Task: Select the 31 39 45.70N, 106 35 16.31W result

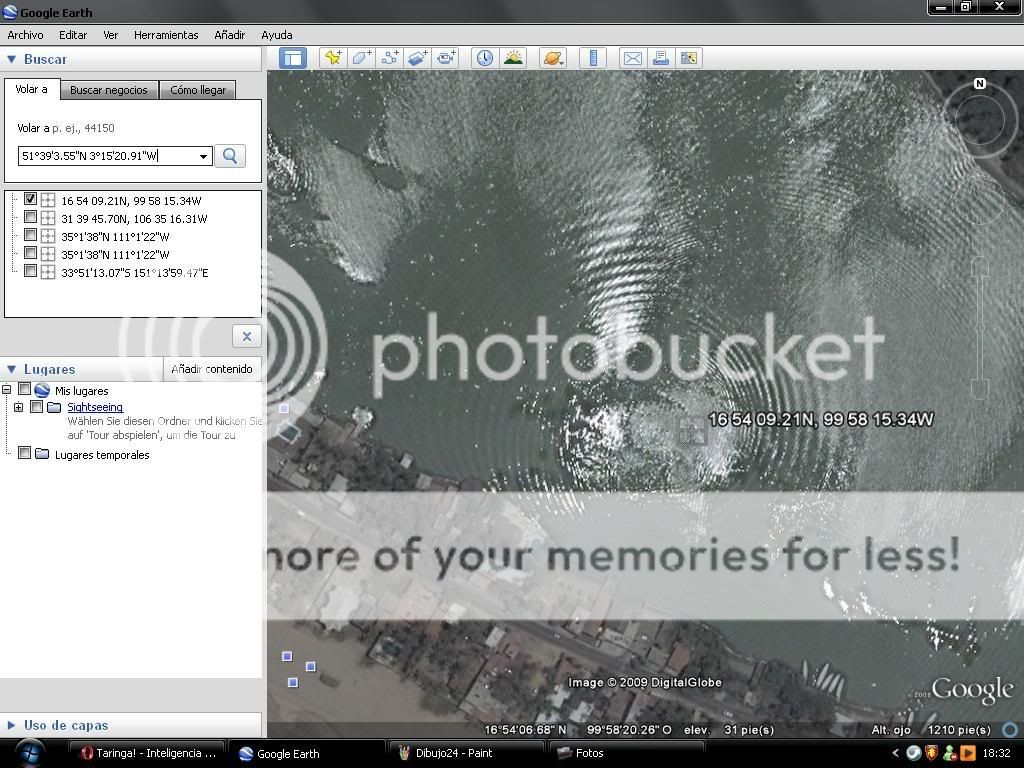Action: [134, 219]
